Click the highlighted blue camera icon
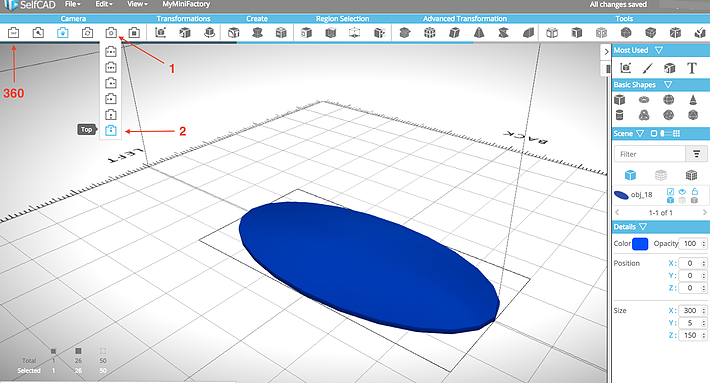 62,33
